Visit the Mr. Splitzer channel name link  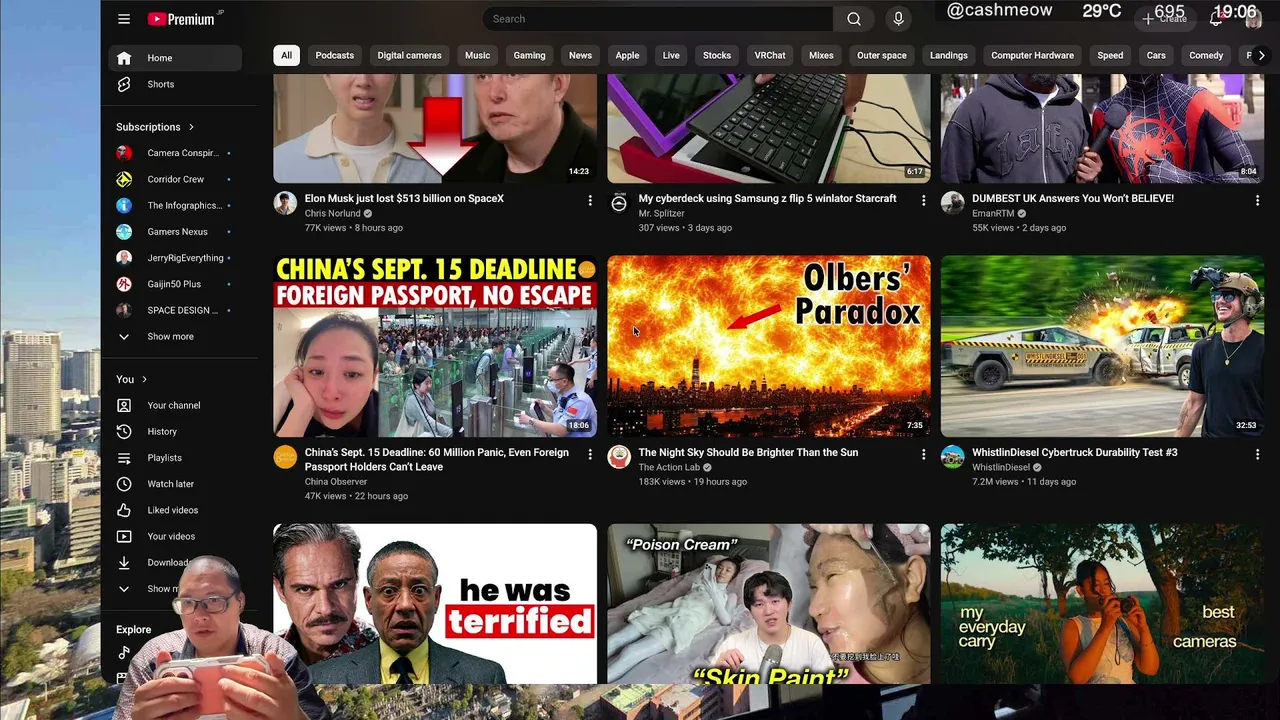tap(661, 213)
